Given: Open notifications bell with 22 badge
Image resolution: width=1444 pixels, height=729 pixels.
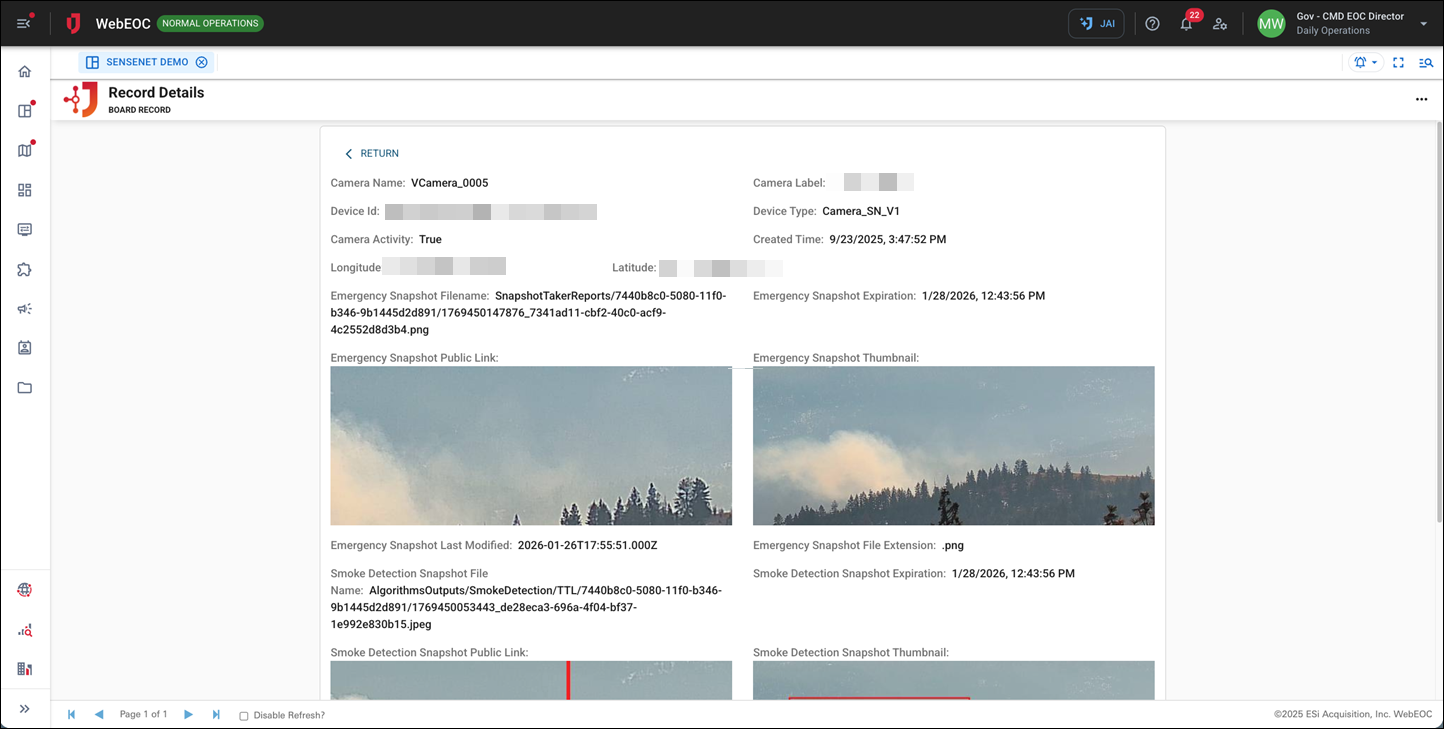Looking at the screenshot, I should click(x=1186, y=24).
